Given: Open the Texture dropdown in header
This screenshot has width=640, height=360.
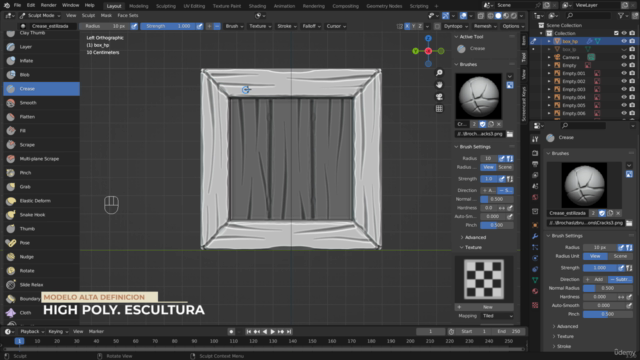Looking at the screenshot, I should pyautogui.click(x=260, y=26).
